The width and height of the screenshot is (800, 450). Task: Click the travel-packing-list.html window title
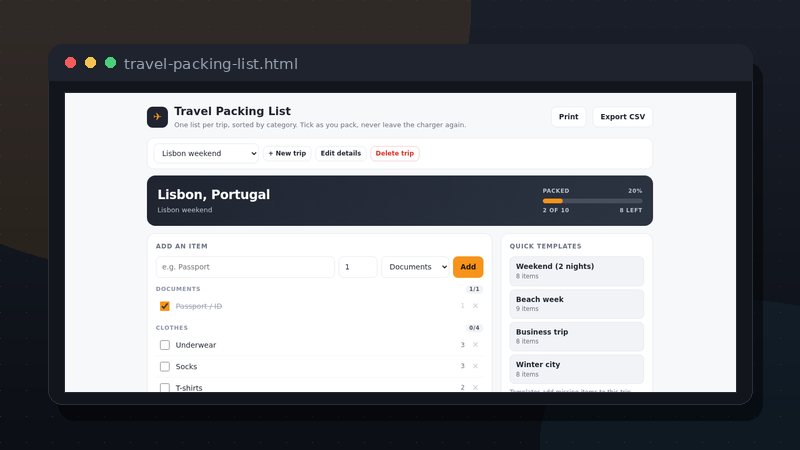[211, 64]
